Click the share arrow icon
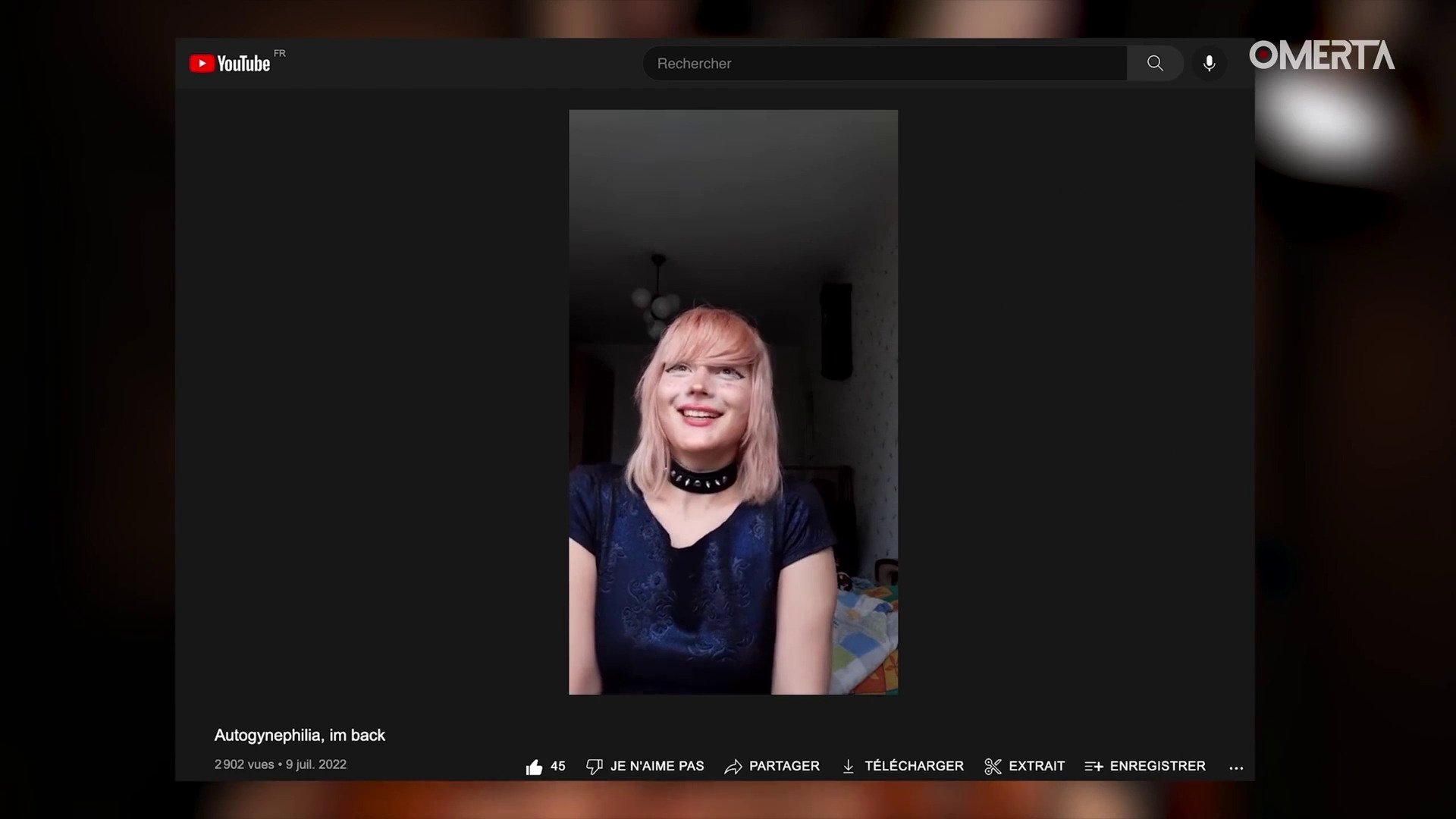 pyautogui.click(x=733, y=767)
